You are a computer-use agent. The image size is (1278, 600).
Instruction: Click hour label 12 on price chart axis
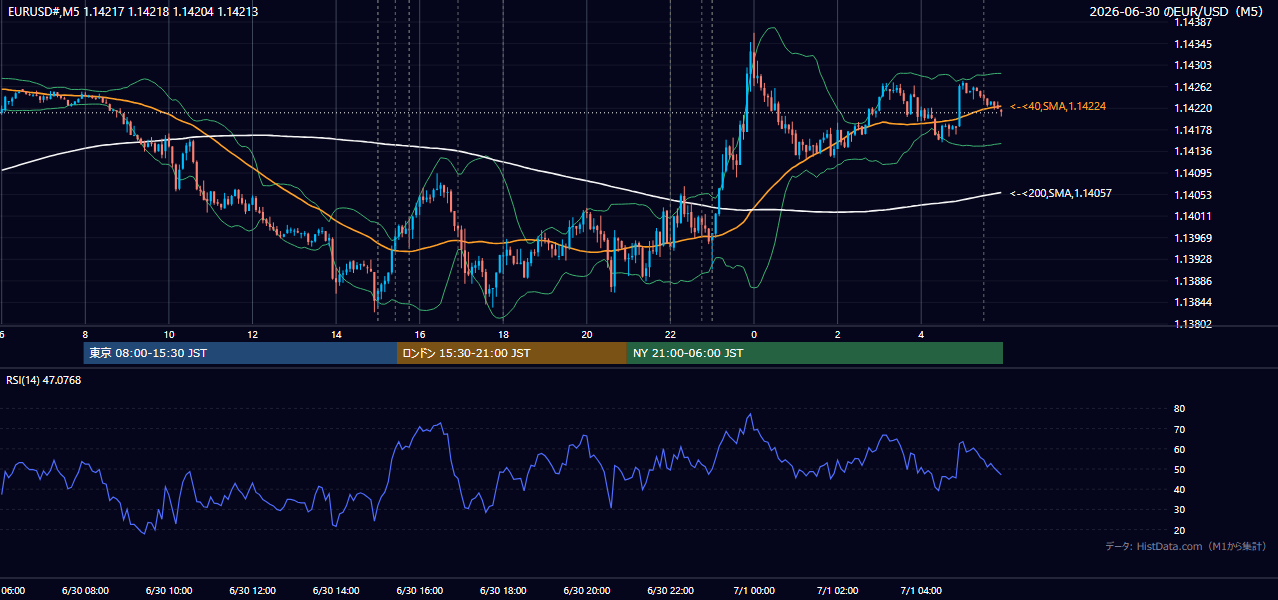253,334
